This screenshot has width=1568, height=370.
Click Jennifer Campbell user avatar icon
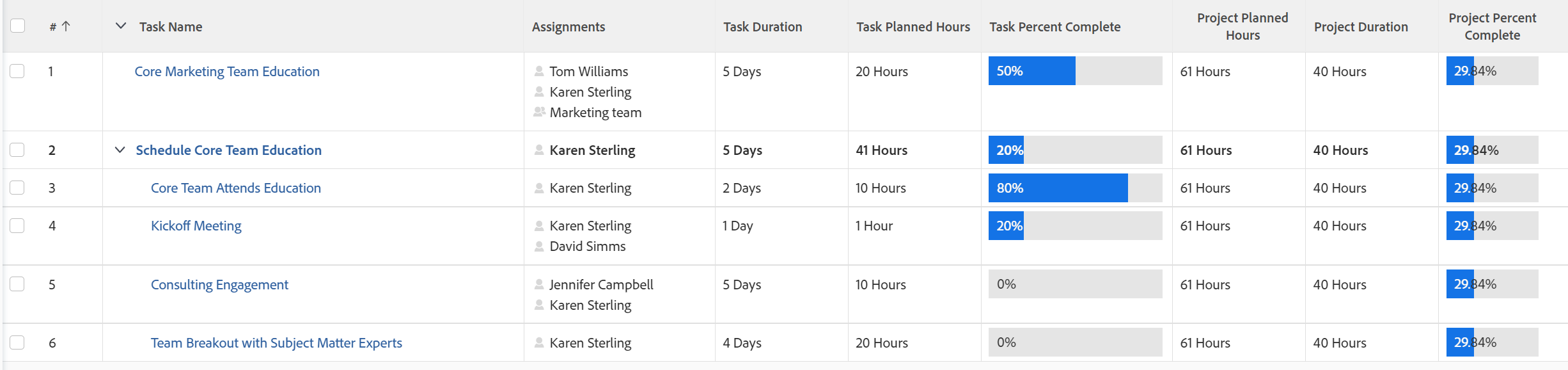539,284
